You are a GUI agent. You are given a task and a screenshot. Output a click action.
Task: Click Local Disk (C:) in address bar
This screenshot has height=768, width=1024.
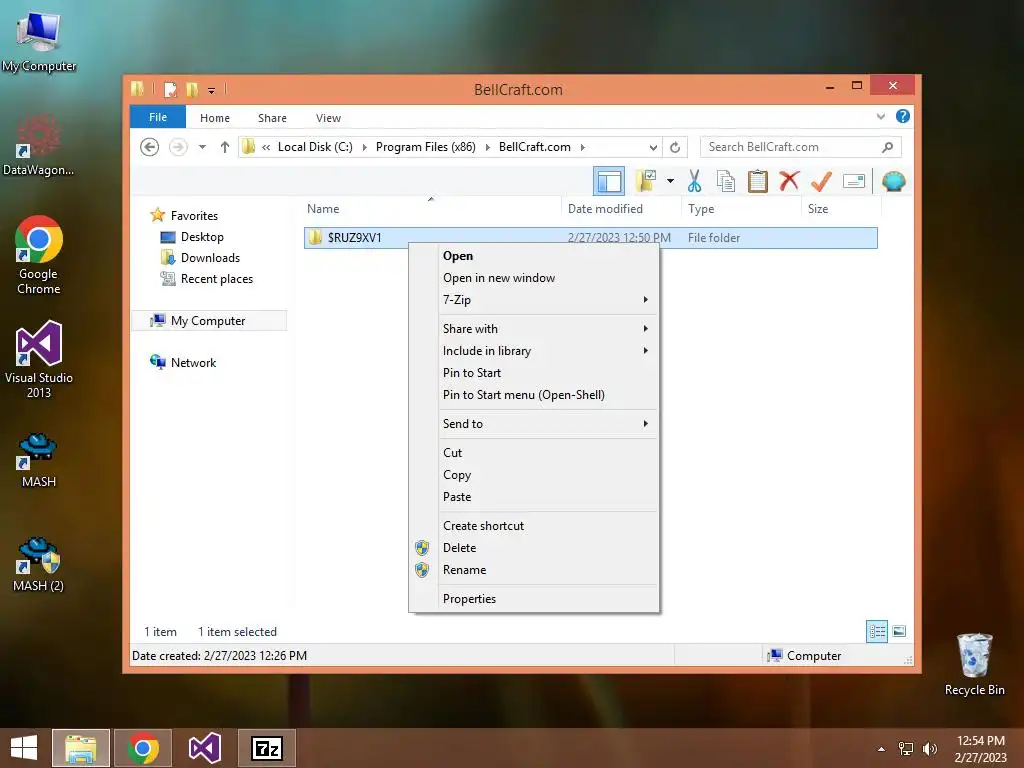point(315,147)
